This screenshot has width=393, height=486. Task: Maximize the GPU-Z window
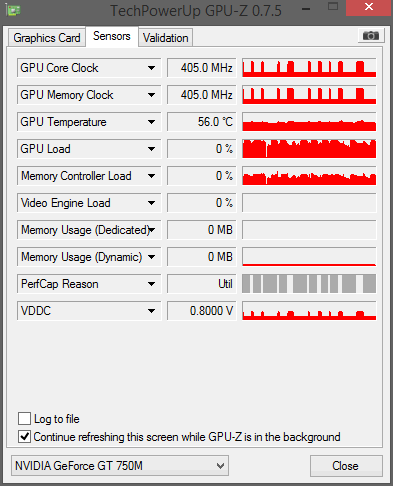pyautogui.click(x=333, y=7)
